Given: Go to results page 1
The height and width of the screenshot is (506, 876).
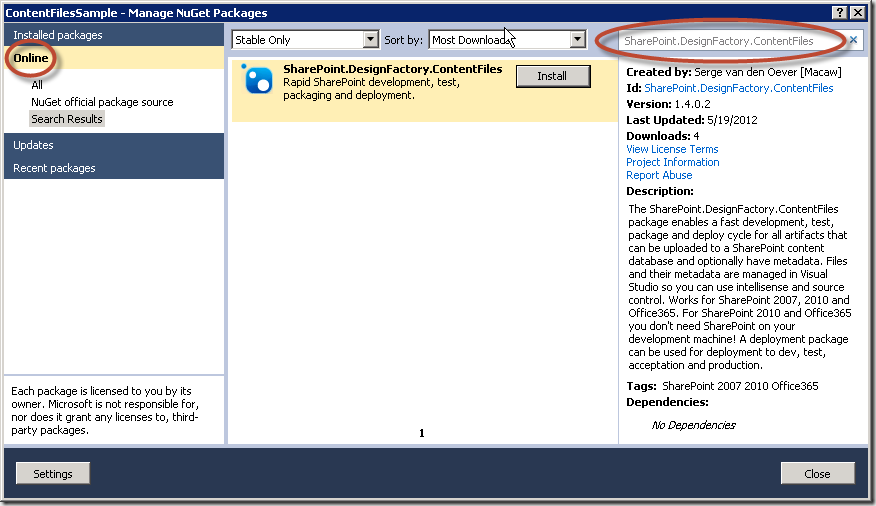Looking at the screenshot, I should (422, 433).
